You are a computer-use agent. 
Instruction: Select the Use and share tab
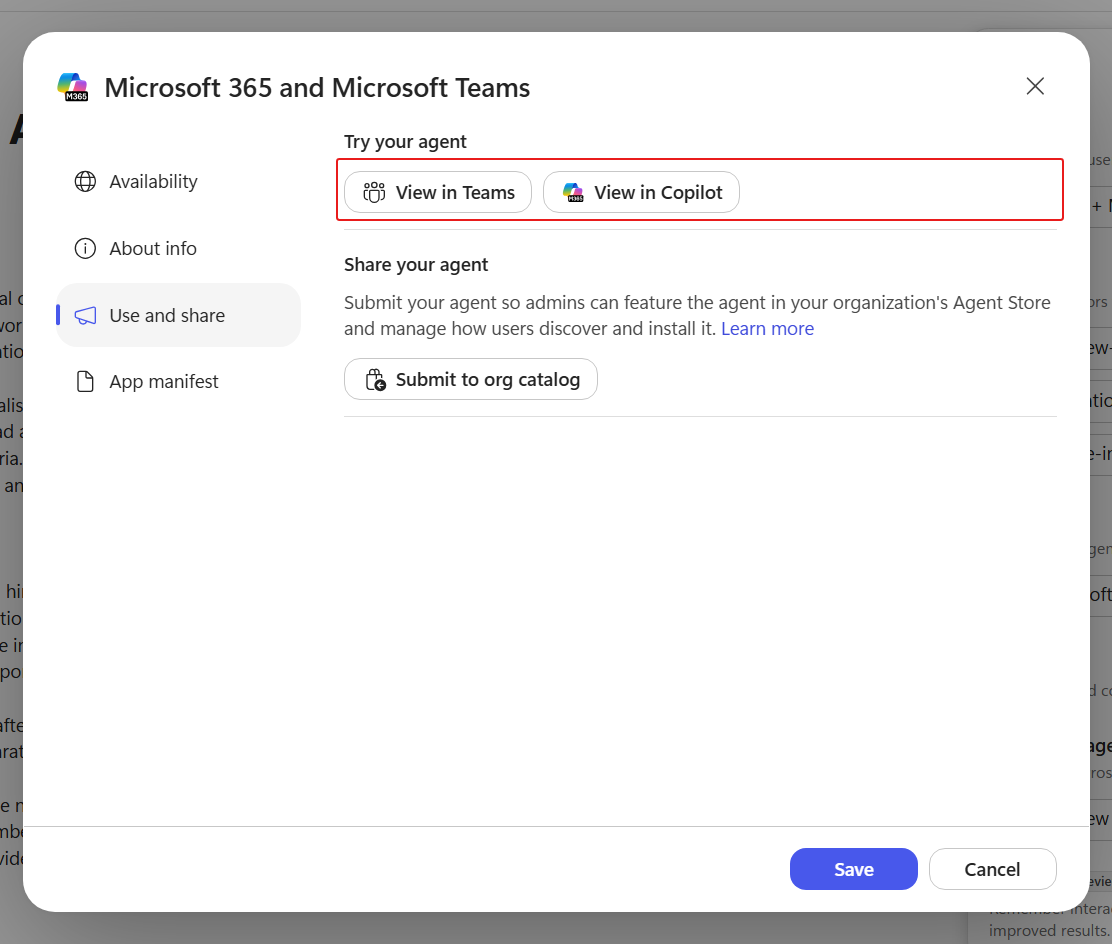coord(178,315)
